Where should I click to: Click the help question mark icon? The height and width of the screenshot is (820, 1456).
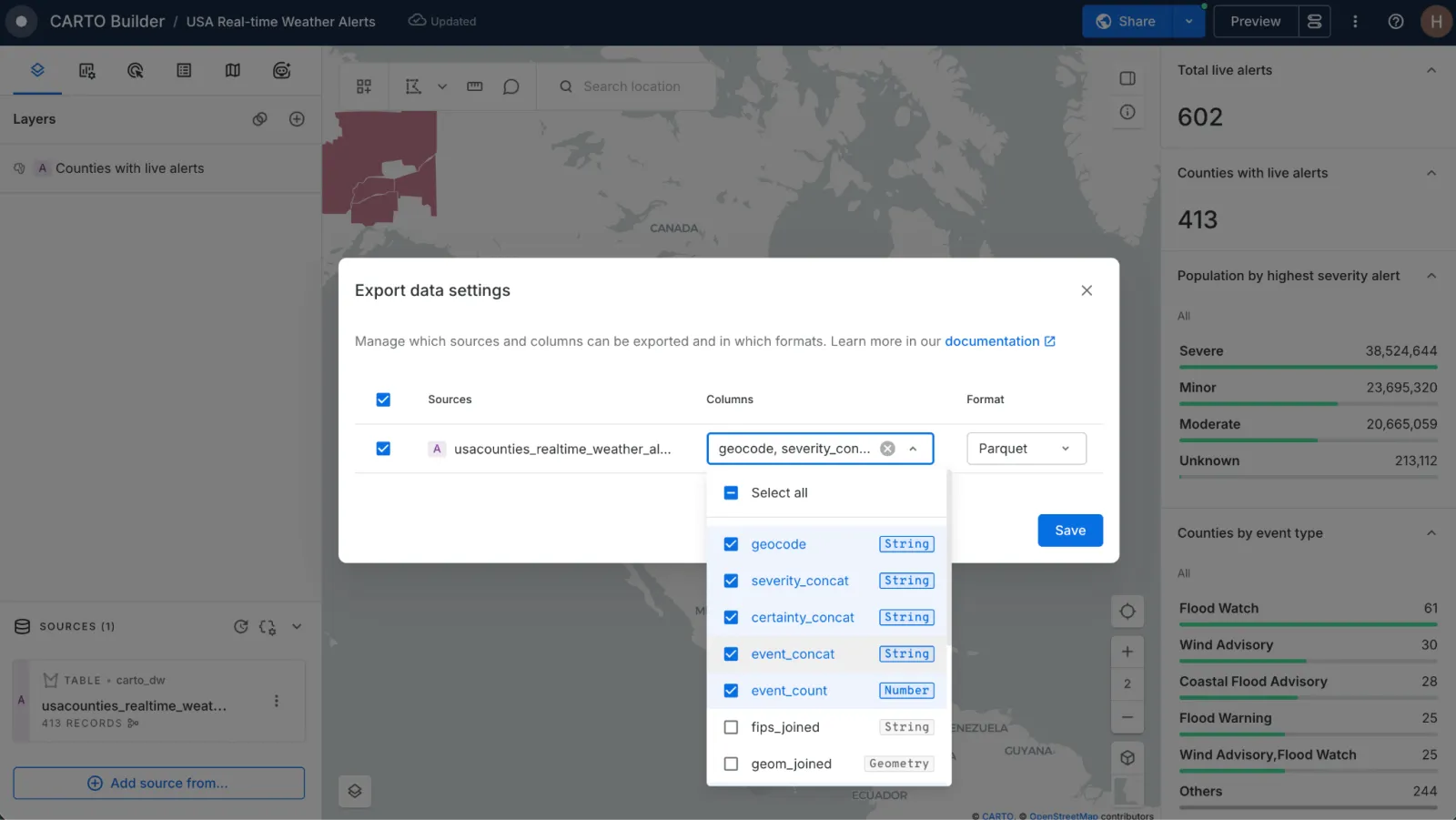pos(1396,21)
